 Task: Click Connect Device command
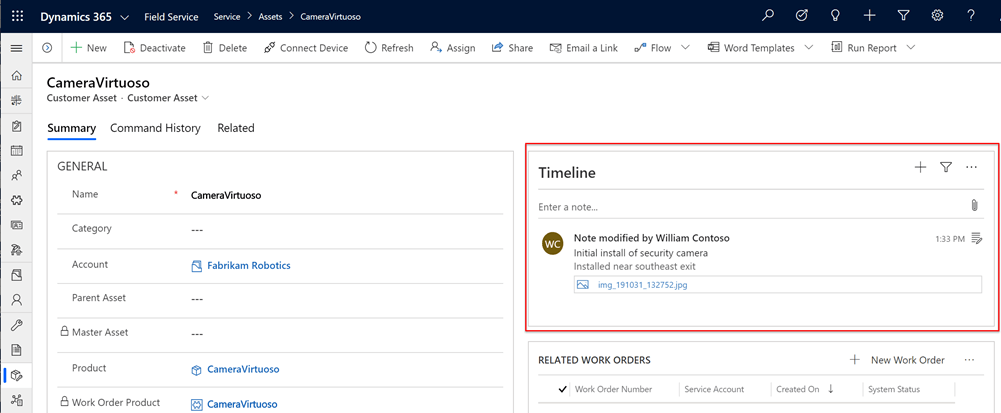[306, 48]
